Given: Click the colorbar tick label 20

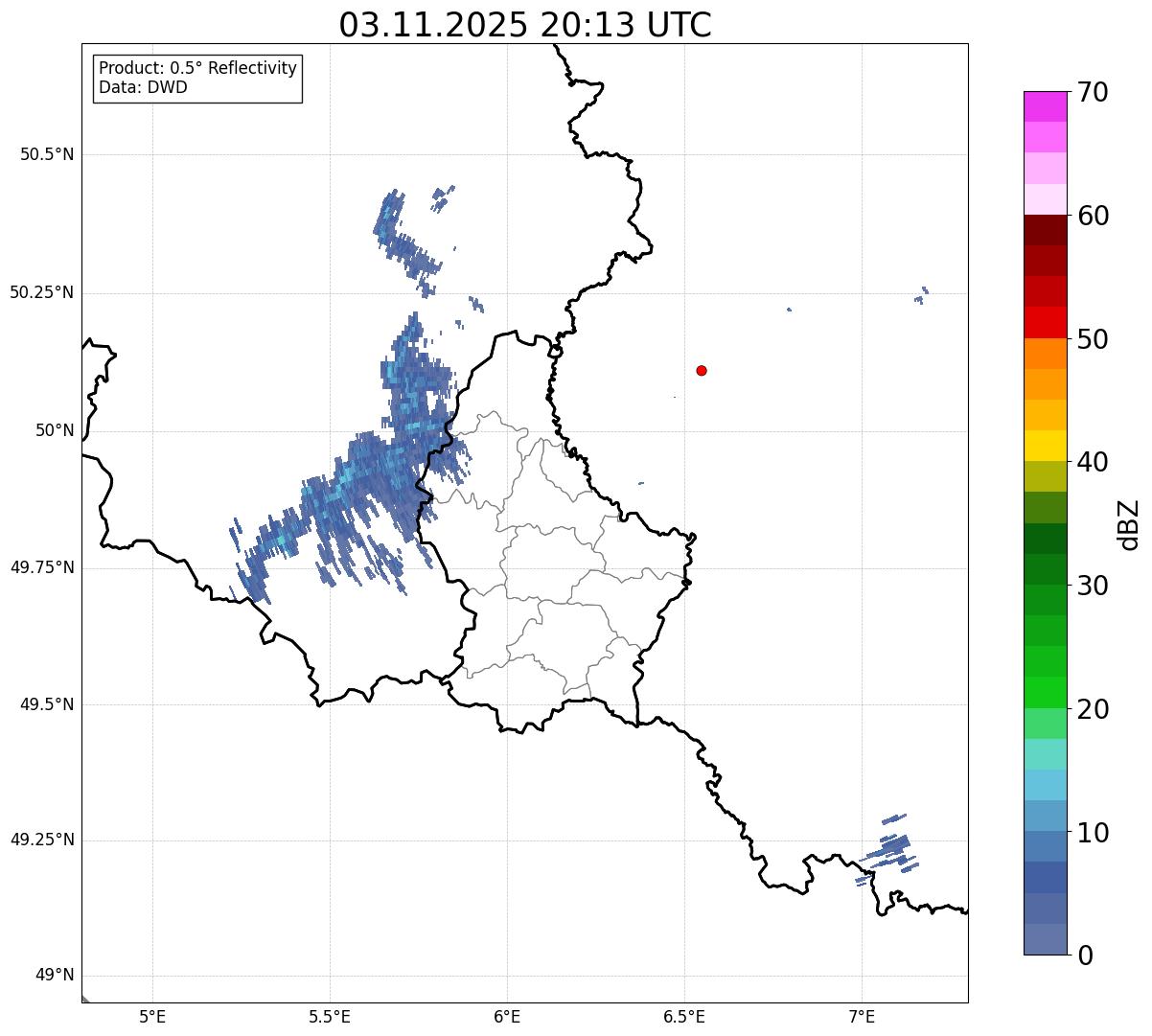Looking at the screenshot, I should click(x=1093, y=709).
